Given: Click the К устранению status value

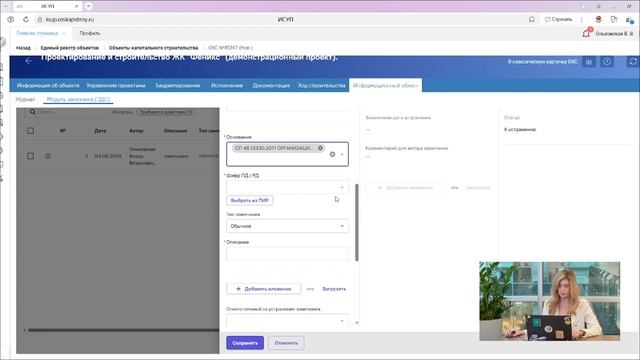Looking at the screenshot, I should [x=520, y=129].
